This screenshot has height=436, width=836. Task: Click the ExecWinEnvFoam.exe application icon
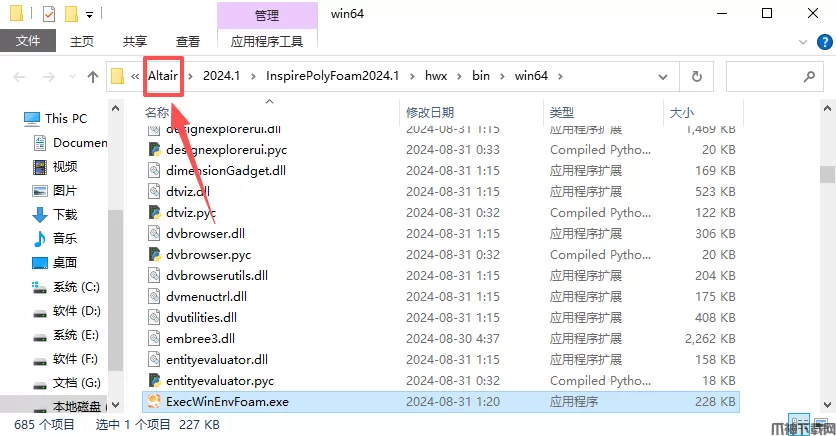(154, 401)
